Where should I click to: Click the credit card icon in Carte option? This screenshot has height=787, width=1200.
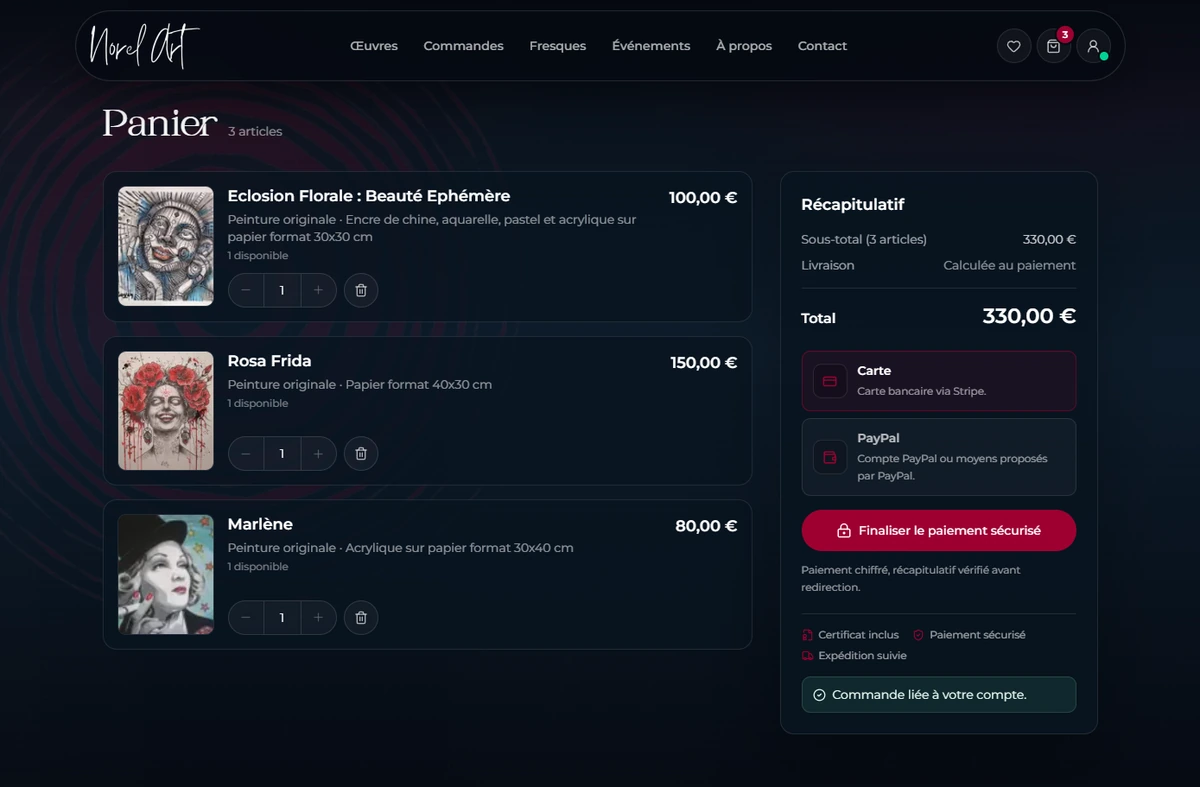click(830, 381)
